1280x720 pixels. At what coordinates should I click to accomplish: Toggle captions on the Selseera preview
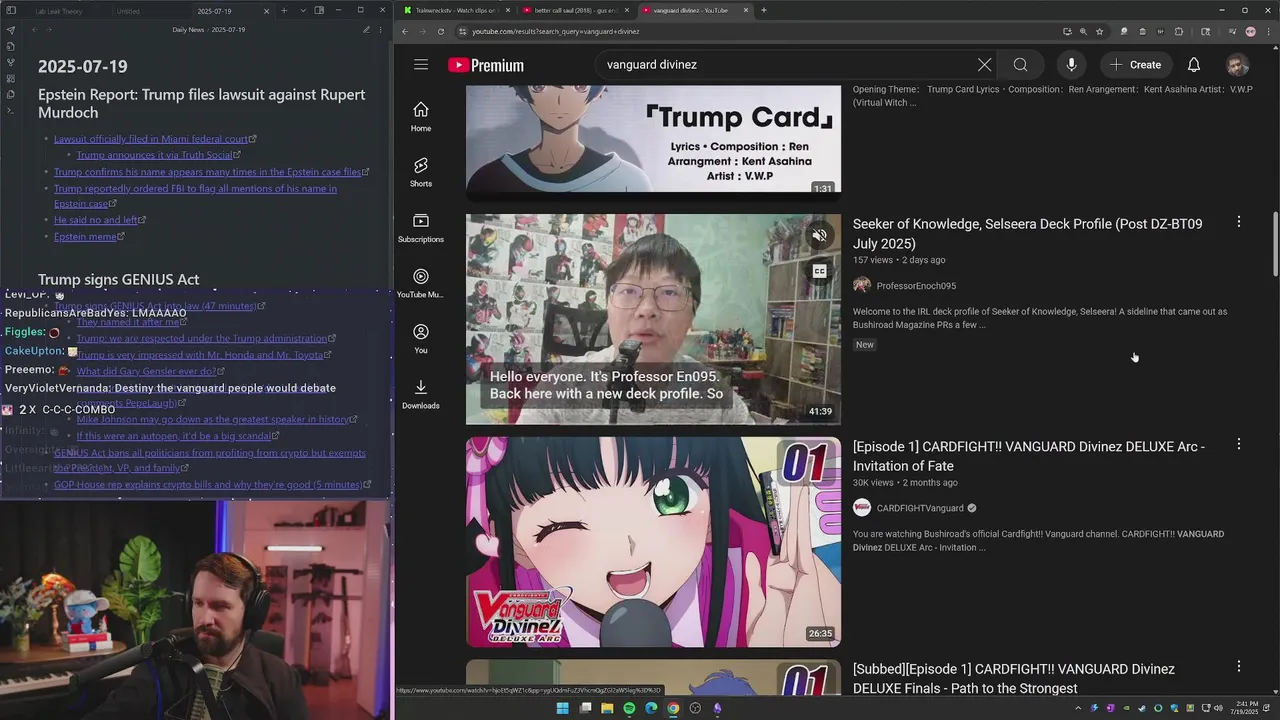[819, 271]
